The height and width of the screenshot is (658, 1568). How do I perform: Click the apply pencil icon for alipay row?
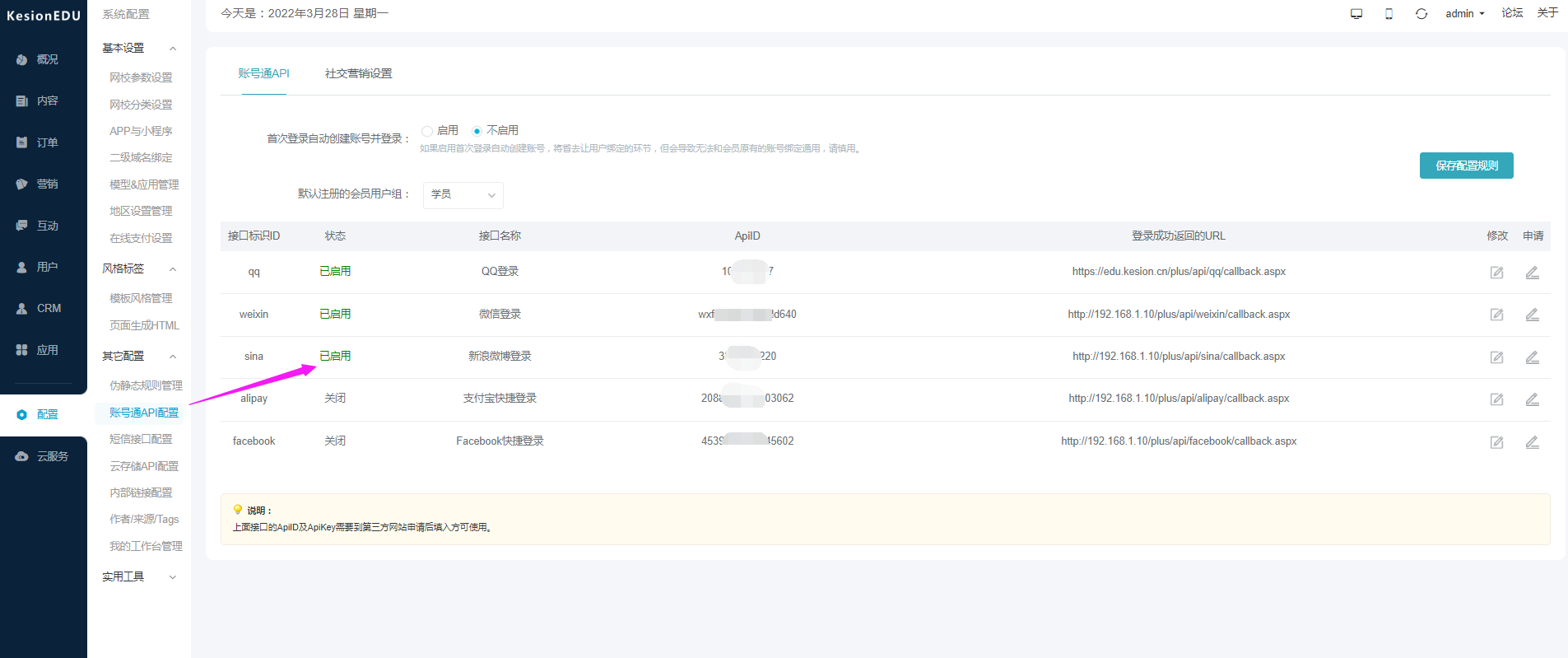tap(1532, 399)
